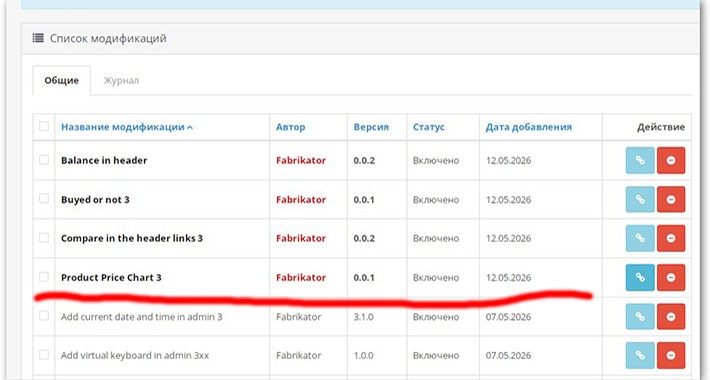Switch to the Журнал tab
Image resolution: width=710 pixels, height=380 pixels.
coord(121,80)
